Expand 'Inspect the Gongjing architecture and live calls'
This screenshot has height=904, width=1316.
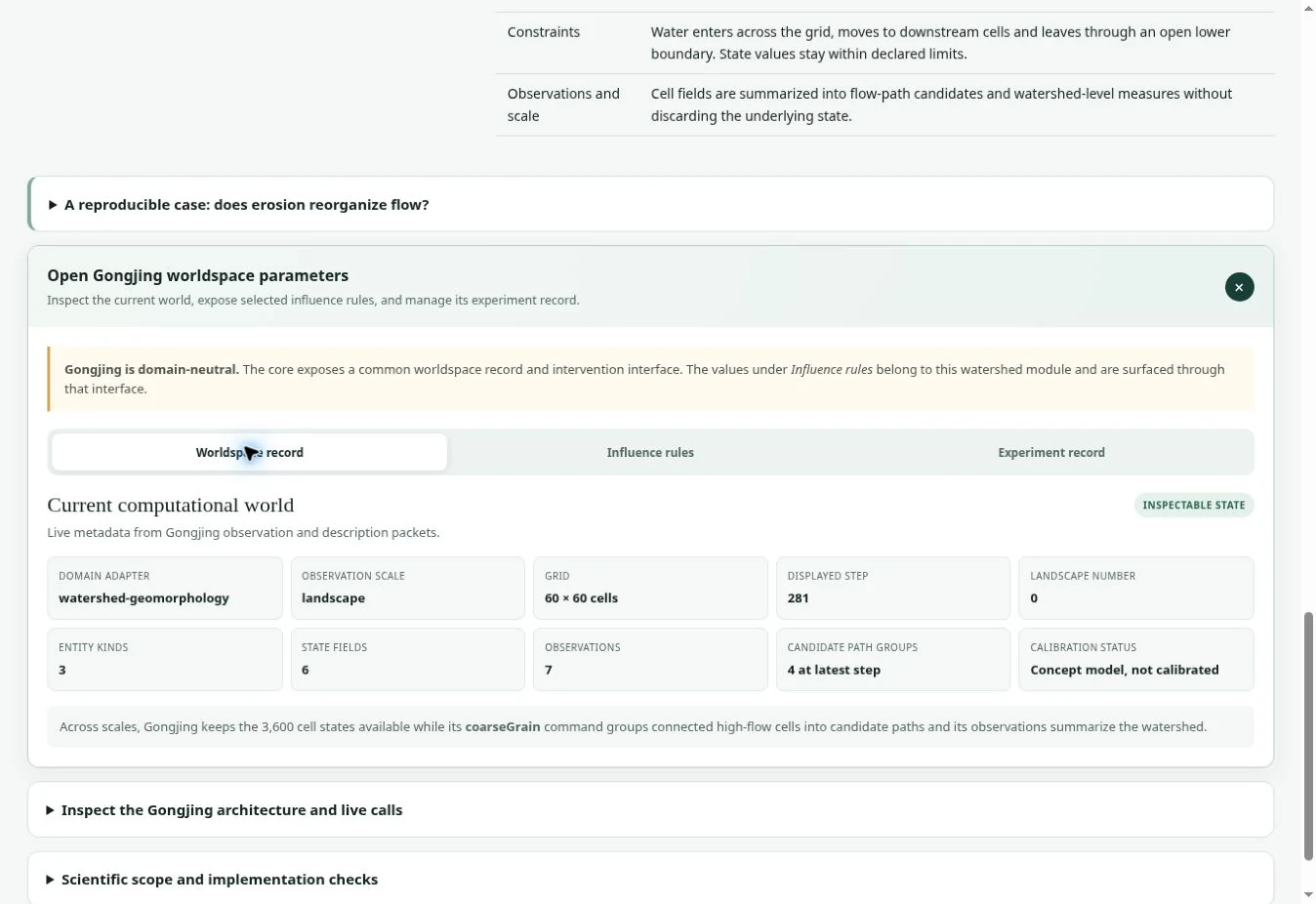point(650,809)
